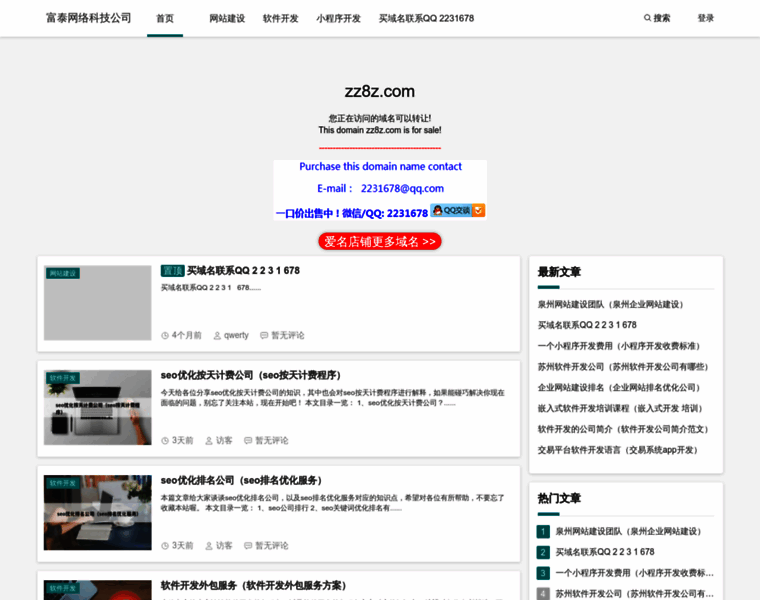This screenshot has height=600, width=760.
Task: Click the number 3 rank badge in 热门文章
Action: (543, 574)
